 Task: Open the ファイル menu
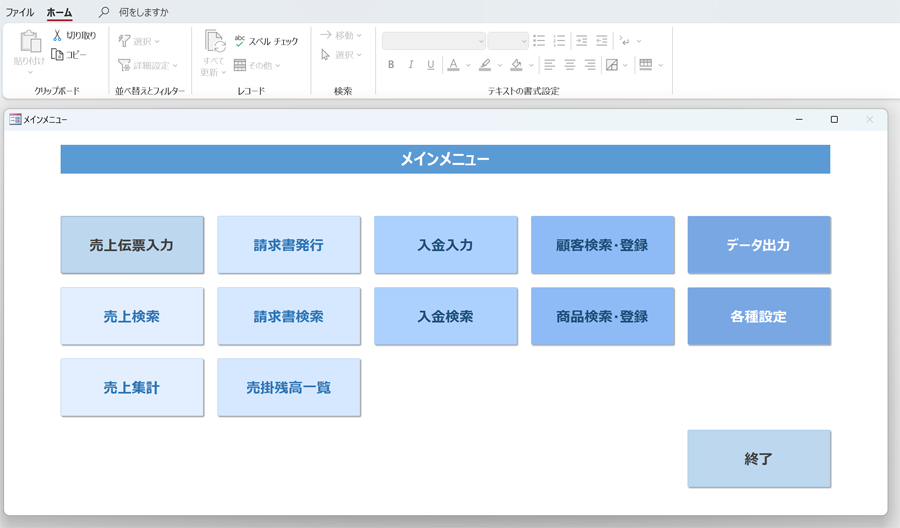click(20, 13)
